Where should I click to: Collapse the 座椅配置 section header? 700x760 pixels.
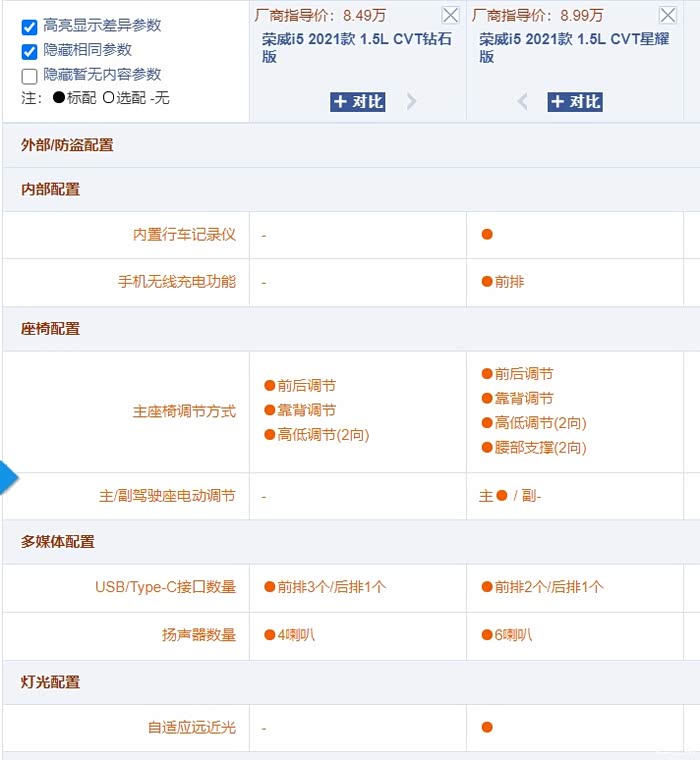[351, 329]
